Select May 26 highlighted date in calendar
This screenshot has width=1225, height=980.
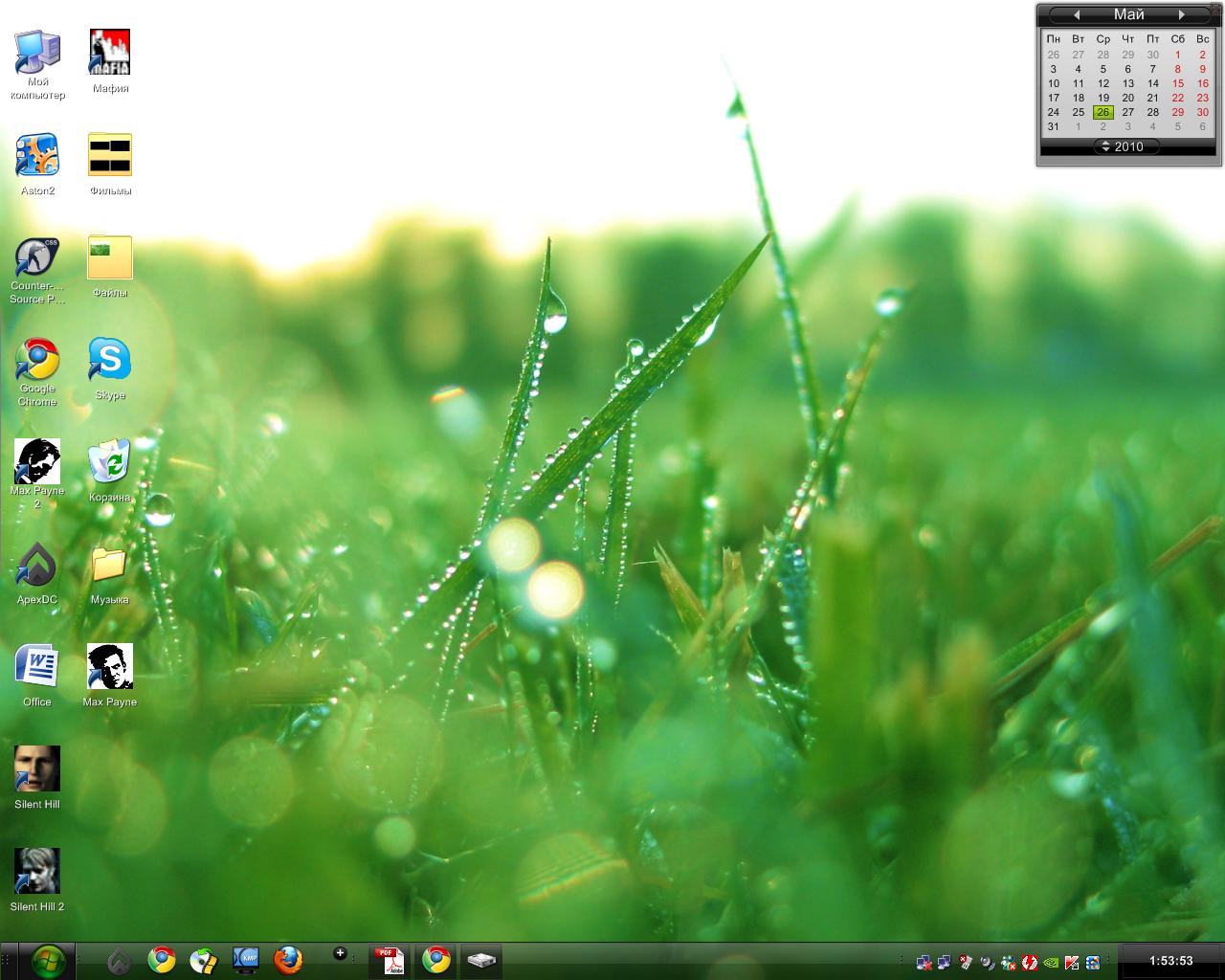(1102, 112)
